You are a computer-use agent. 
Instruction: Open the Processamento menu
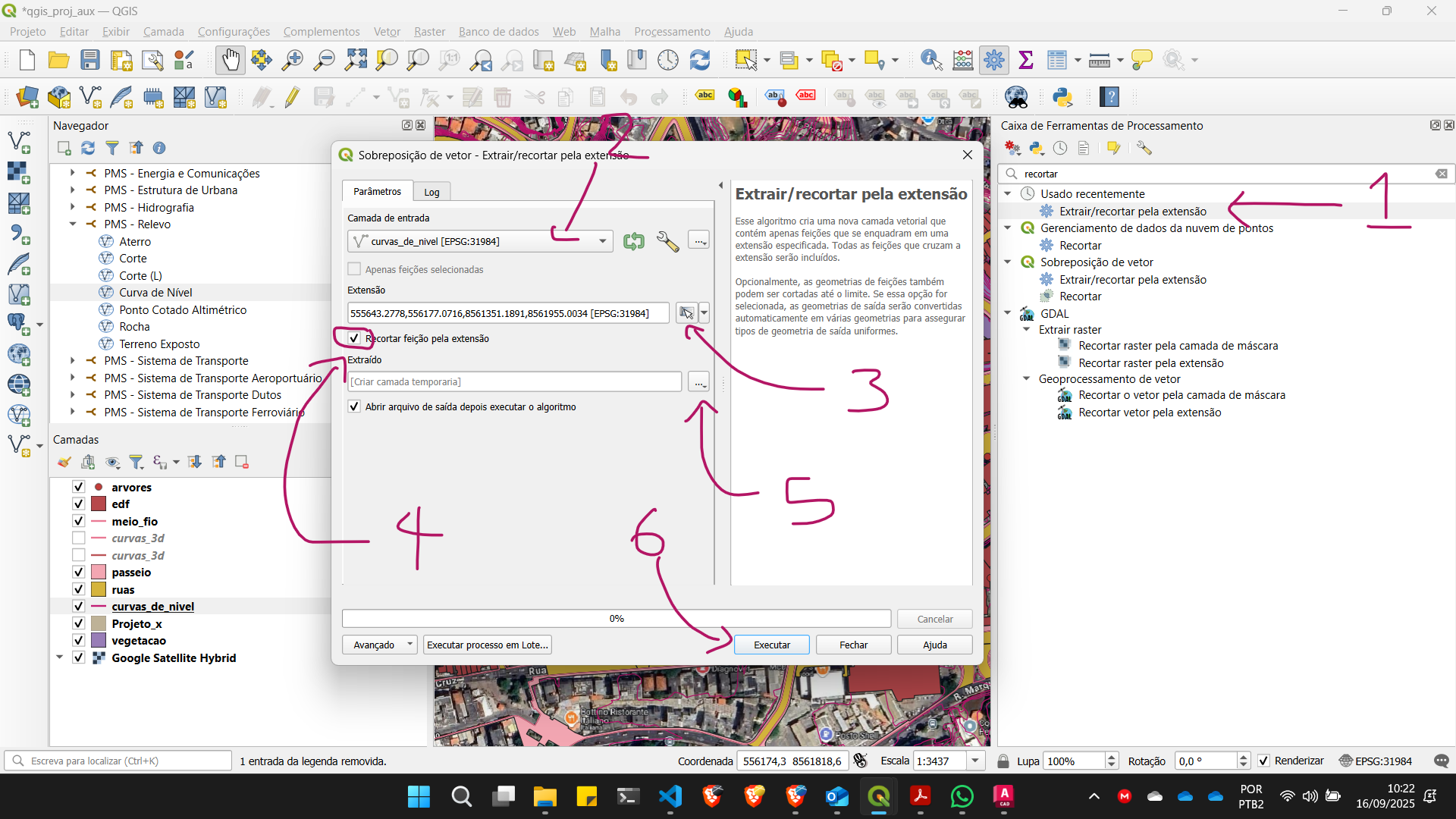point(671,32)
